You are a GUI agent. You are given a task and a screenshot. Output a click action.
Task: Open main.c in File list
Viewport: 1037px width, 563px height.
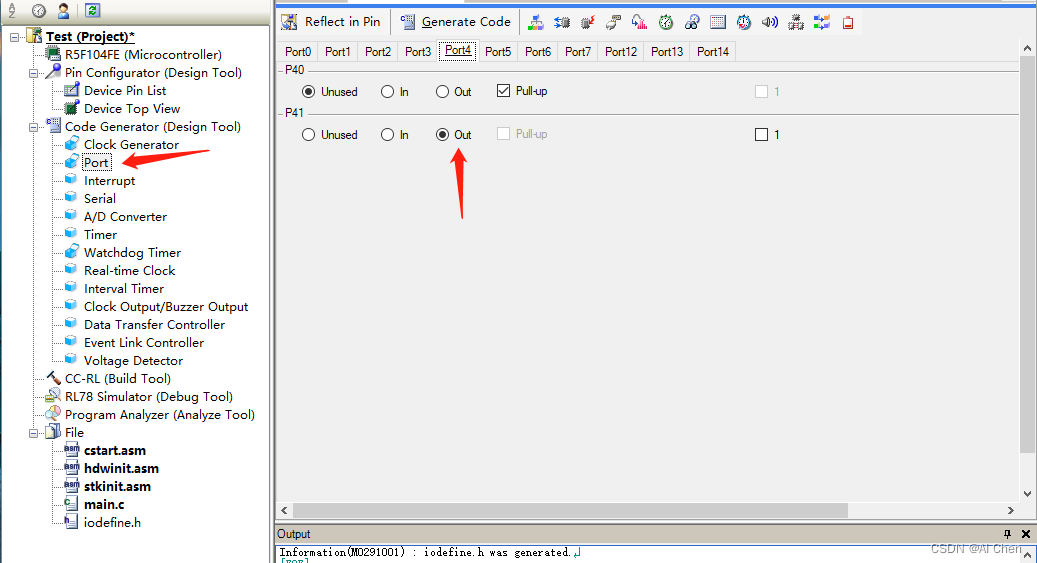tap(104, 505)
